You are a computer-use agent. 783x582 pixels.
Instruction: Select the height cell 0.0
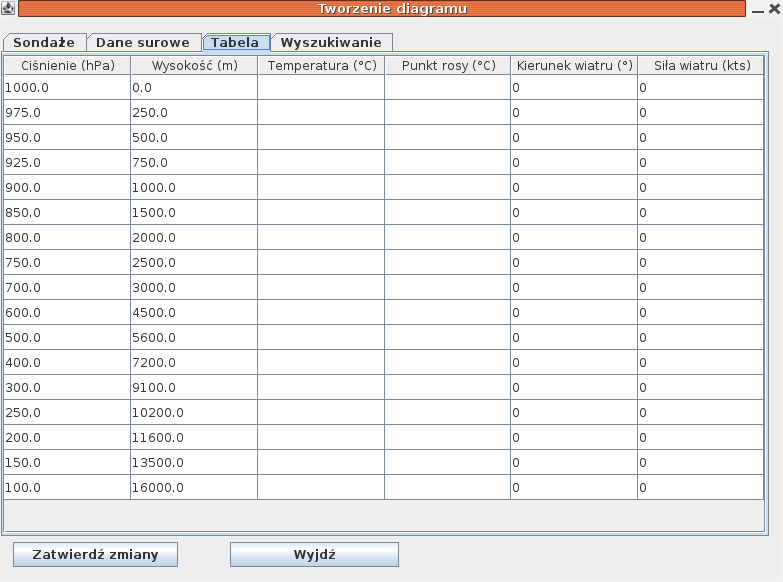pyautogui.click(x=194, y=87)
